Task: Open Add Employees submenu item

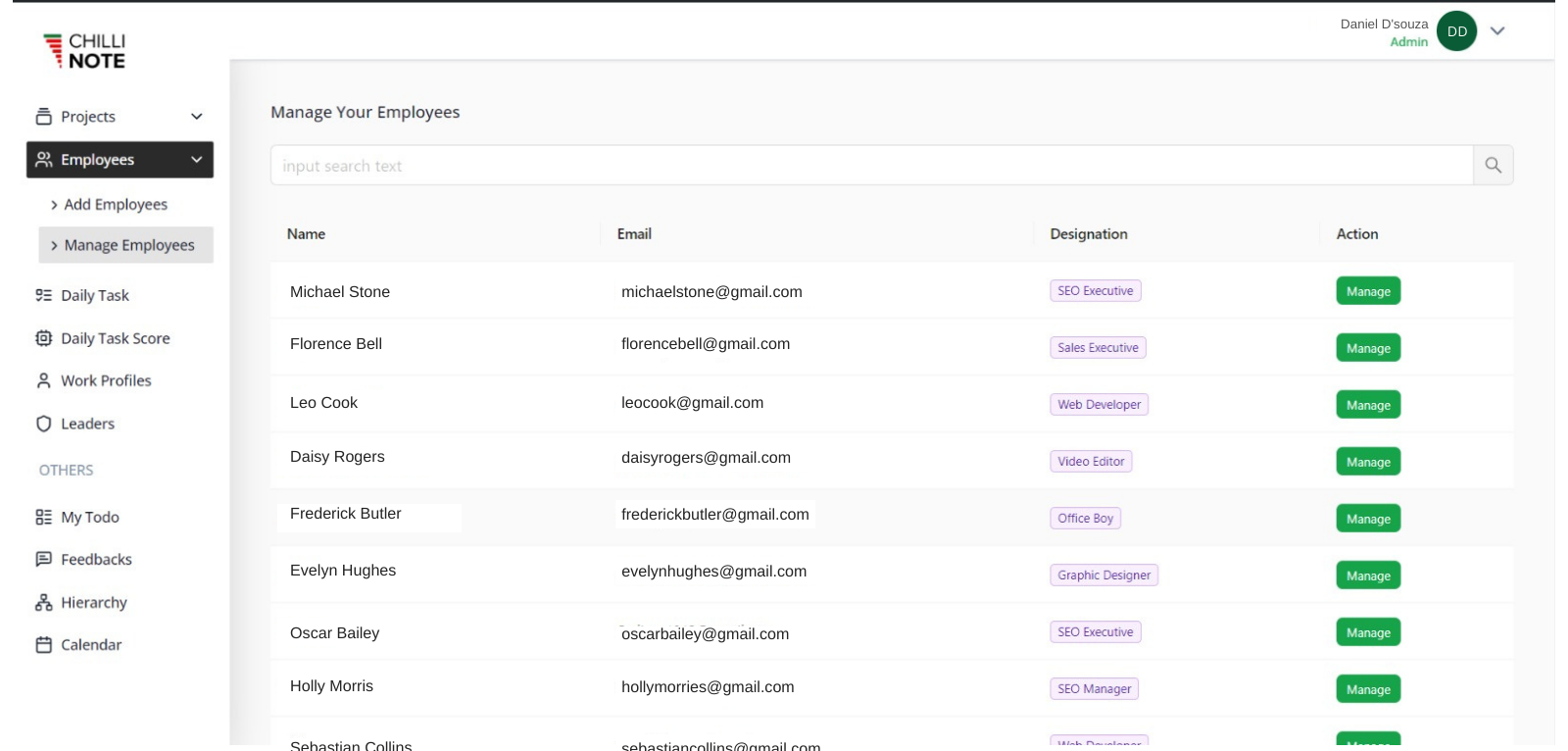Action: point(116,204)
